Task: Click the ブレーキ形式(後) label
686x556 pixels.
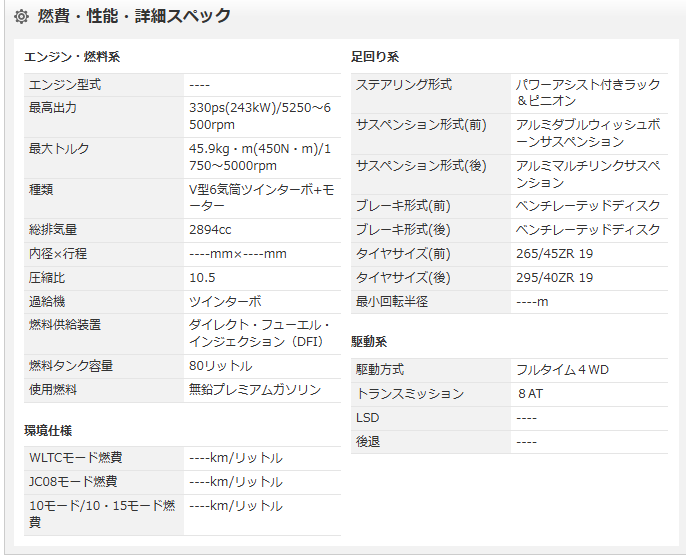Action: point(403,230)
